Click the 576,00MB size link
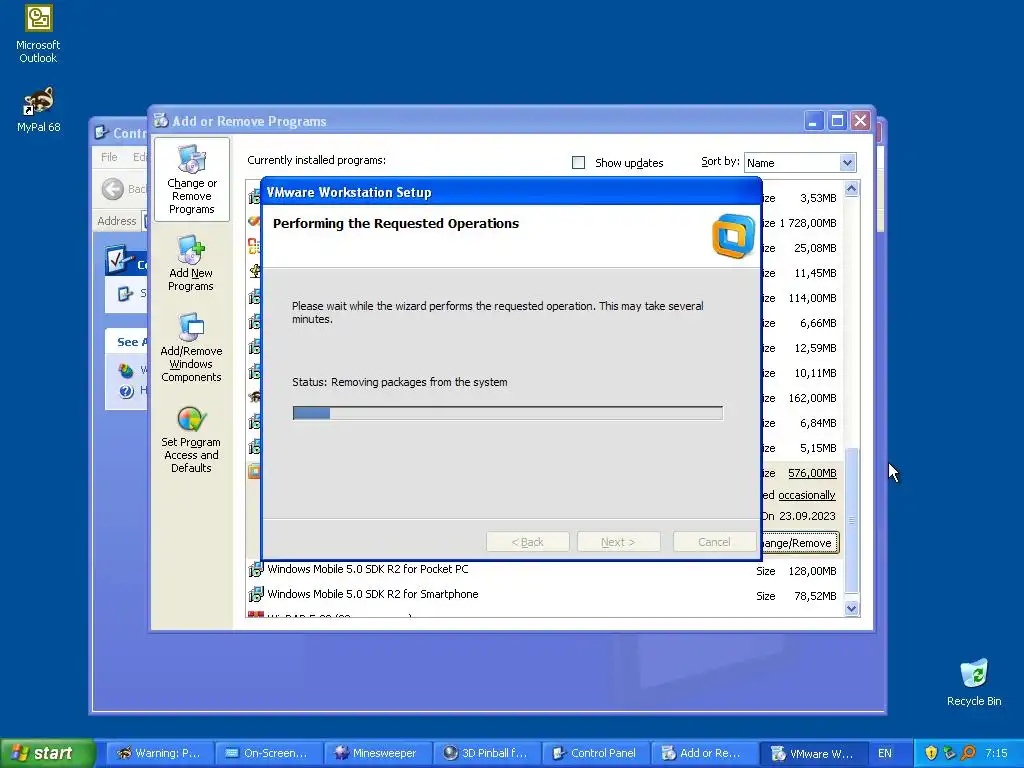The width and height of the screenshot is (1024, 768). [812, 473]
